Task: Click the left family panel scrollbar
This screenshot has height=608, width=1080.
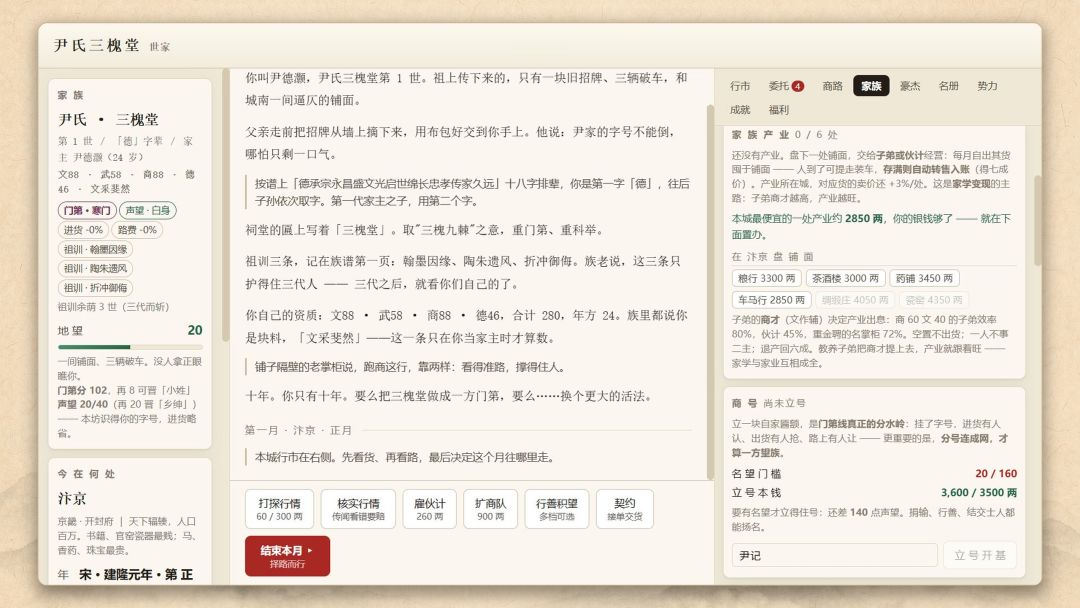Action: tap(225, 205)
